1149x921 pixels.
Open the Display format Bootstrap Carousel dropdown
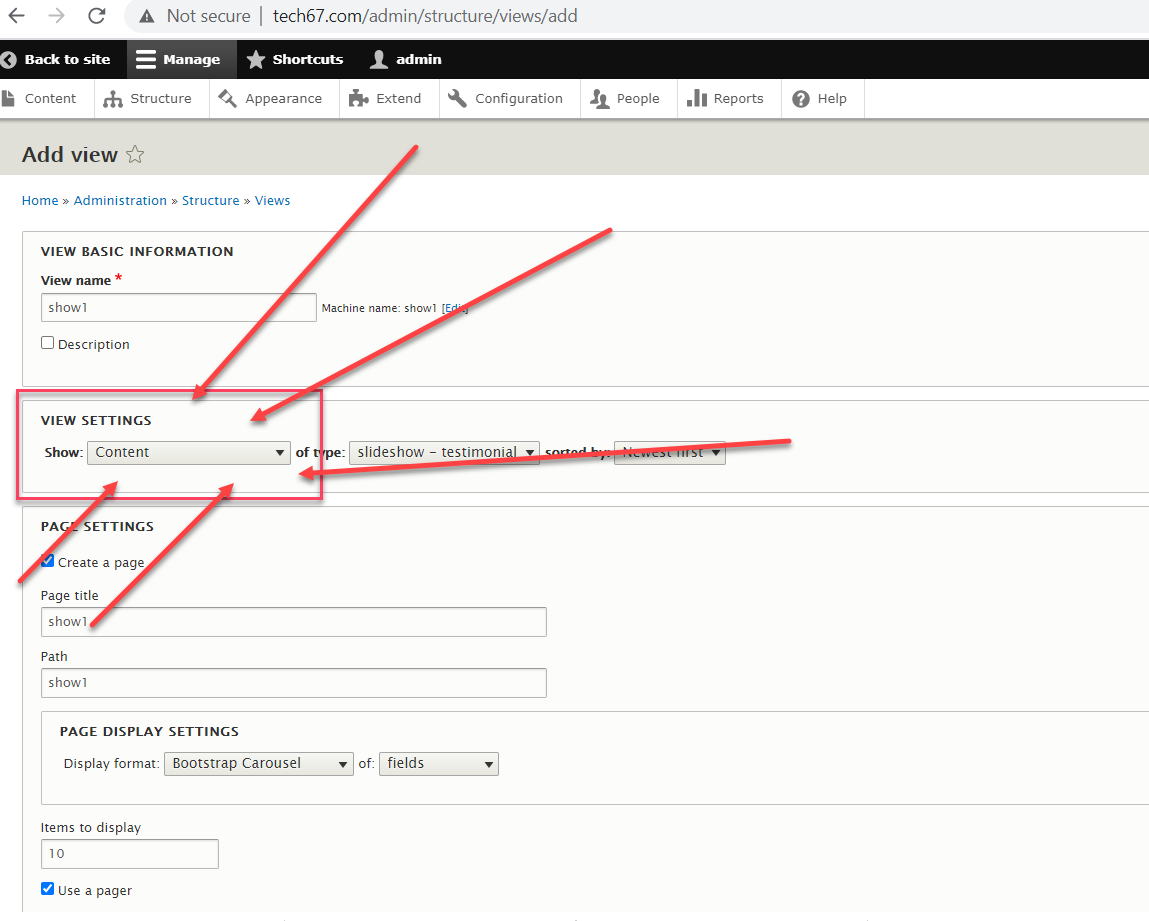259,763
